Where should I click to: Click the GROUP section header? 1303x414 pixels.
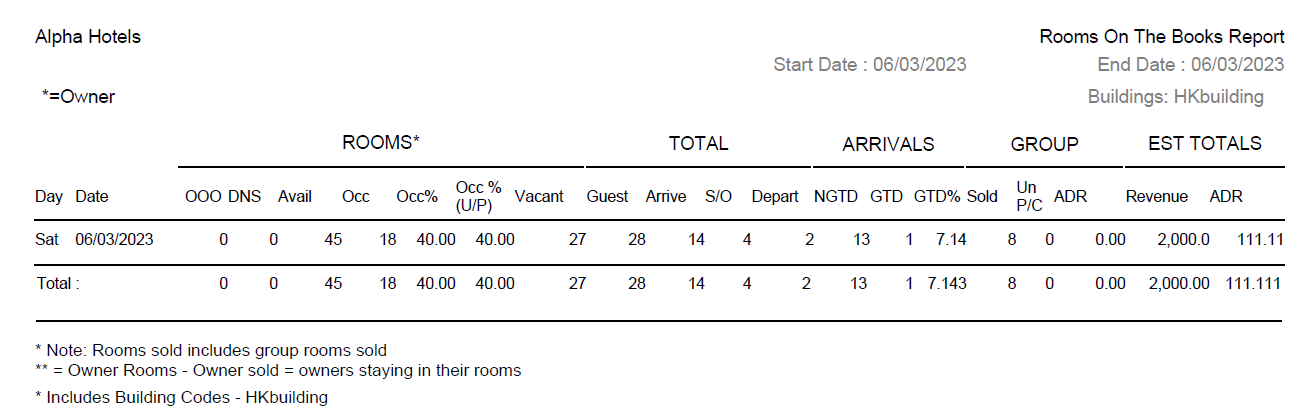(x=1044, y=144)
